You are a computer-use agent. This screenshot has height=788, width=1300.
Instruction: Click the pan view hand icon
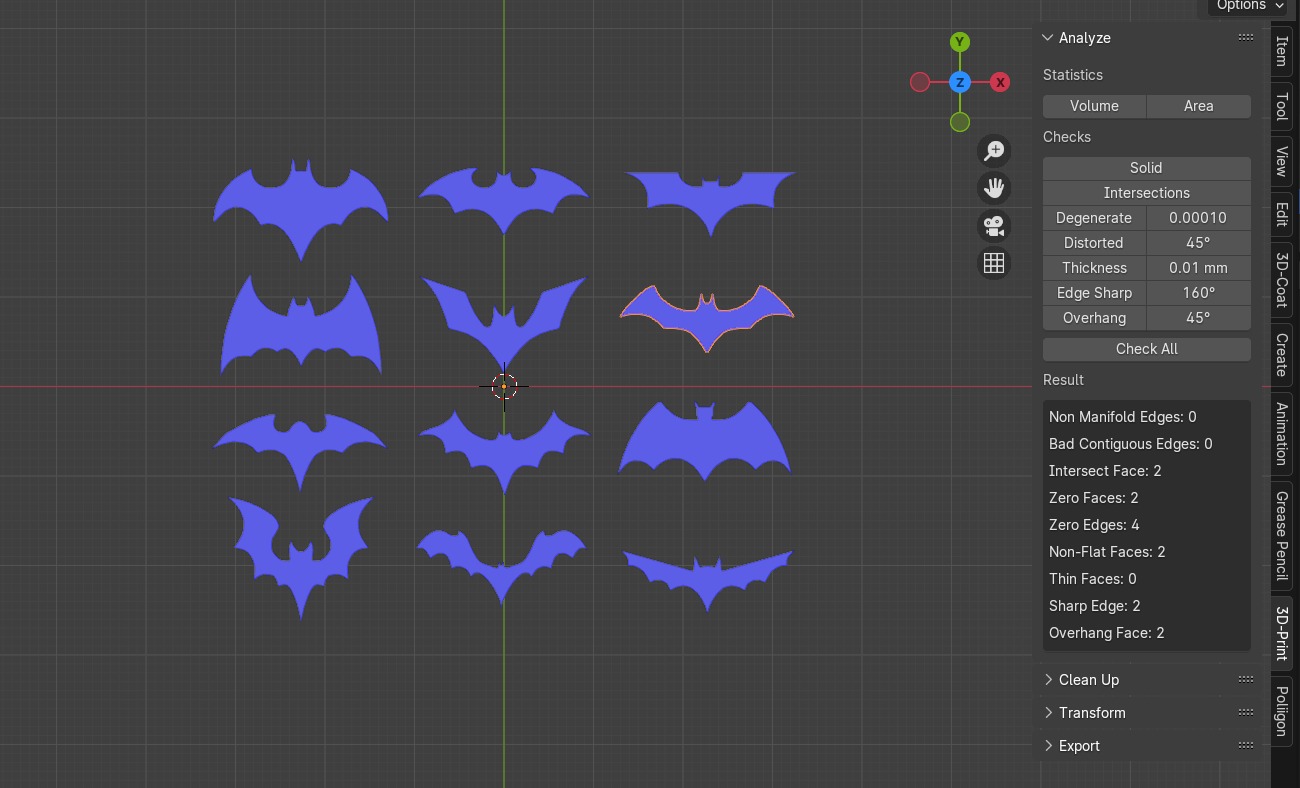pos(994,188)
